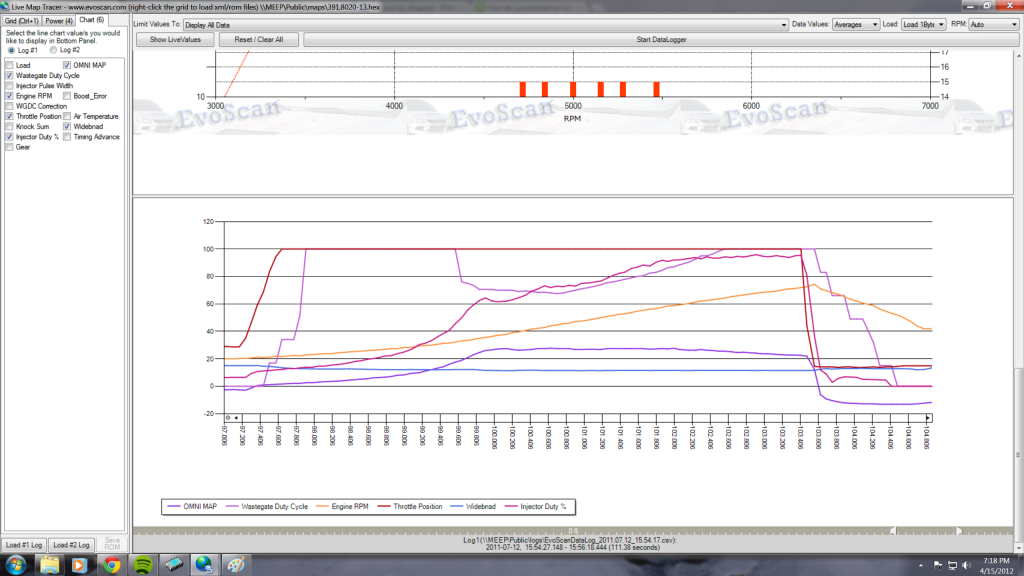This screenshot has width=1024, height=576.
Task: Enable Timing Advance checkbox
Action: [x=67, y=137]
